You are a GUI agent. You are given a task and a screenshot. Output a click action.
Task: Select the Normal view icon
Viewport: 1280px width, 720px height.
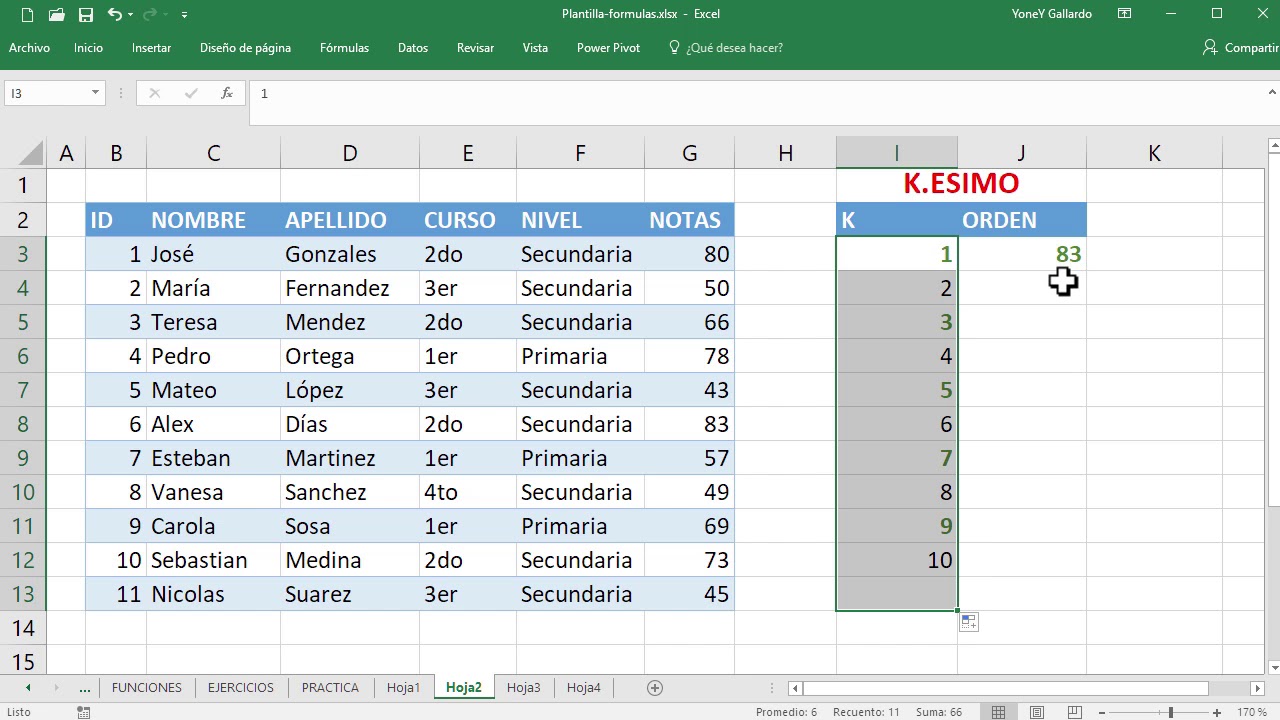click(997, 711)
